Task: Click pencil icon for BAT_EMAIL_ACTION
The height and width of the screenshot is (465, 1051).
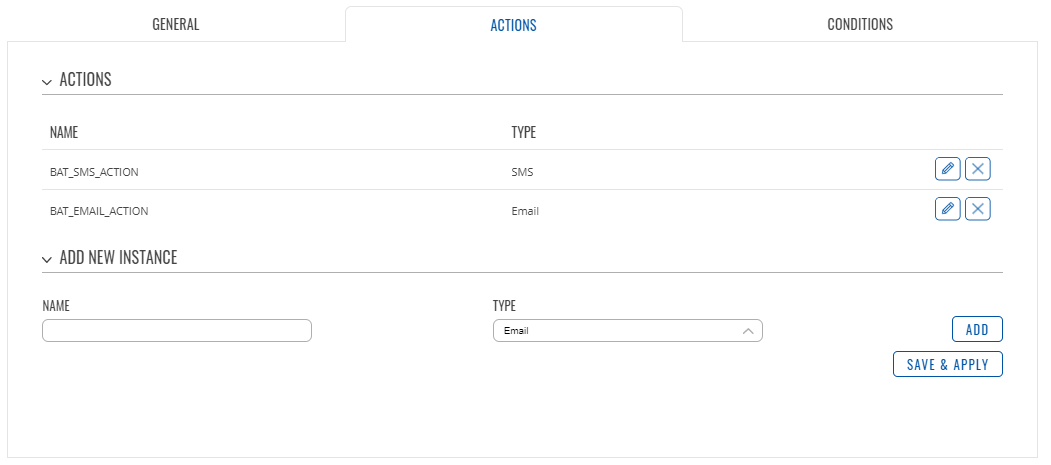Action: (x=947, y=209)
